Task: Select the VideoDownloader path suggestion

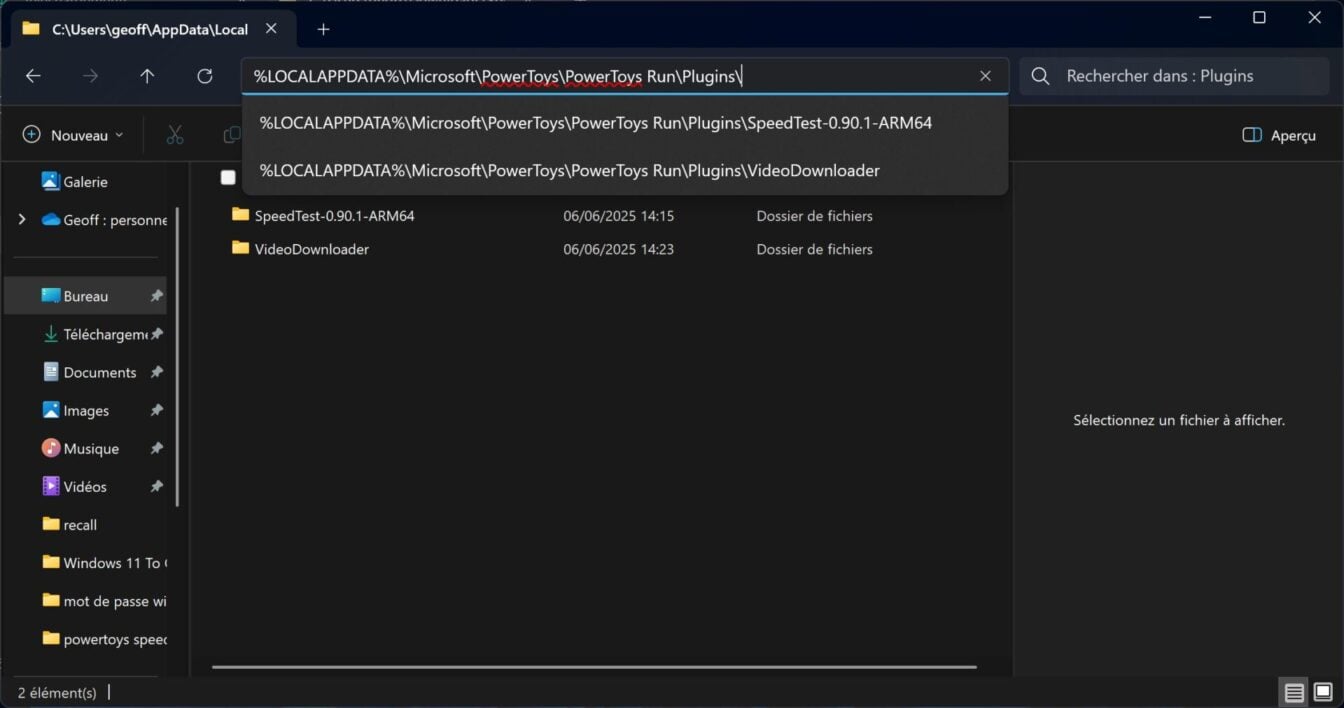Action: pyautogui.click(x=625, y=171)
